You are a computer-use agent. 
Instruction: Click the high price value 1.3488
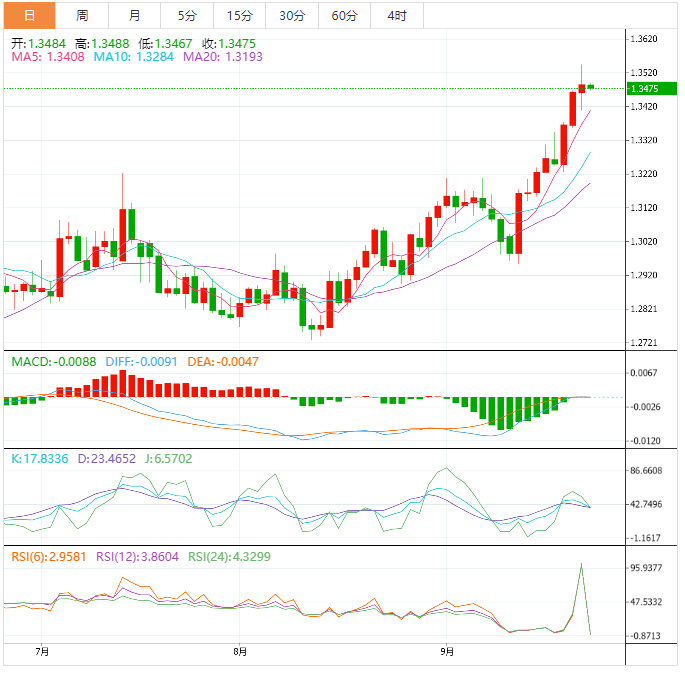[111, 44]
